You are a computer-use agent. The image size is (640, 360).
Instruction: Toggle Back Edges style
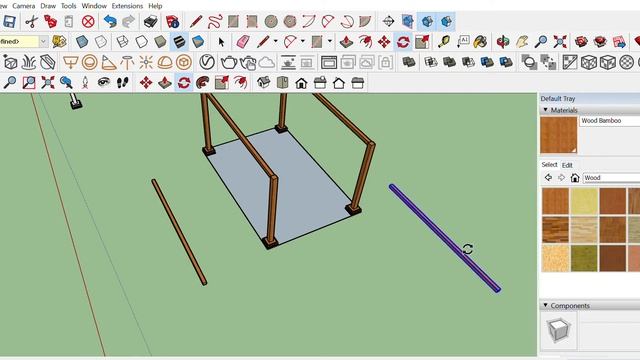(101, 42)
